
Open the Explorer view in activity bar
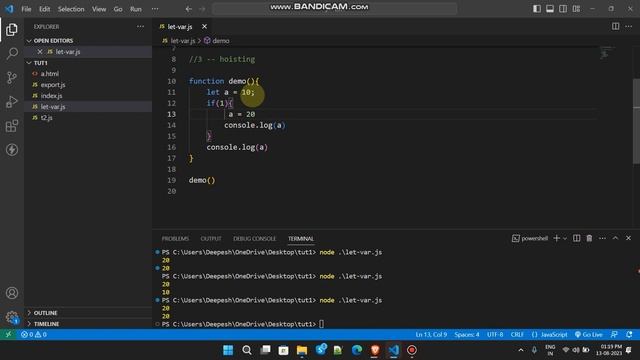pos(12,29)
